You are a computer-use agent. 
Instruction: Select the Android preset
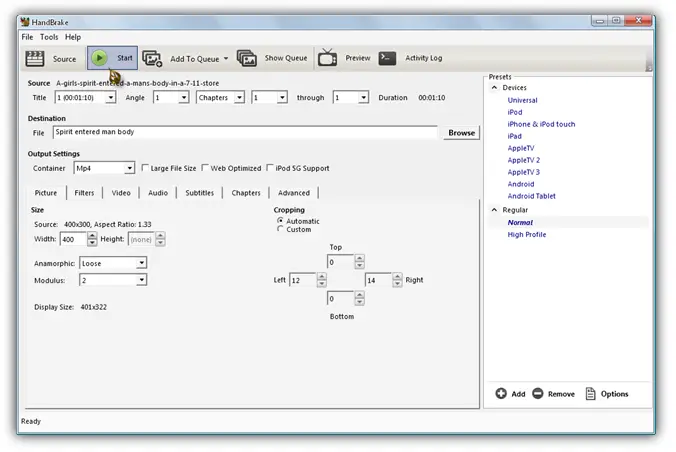(x=521, y=184)
